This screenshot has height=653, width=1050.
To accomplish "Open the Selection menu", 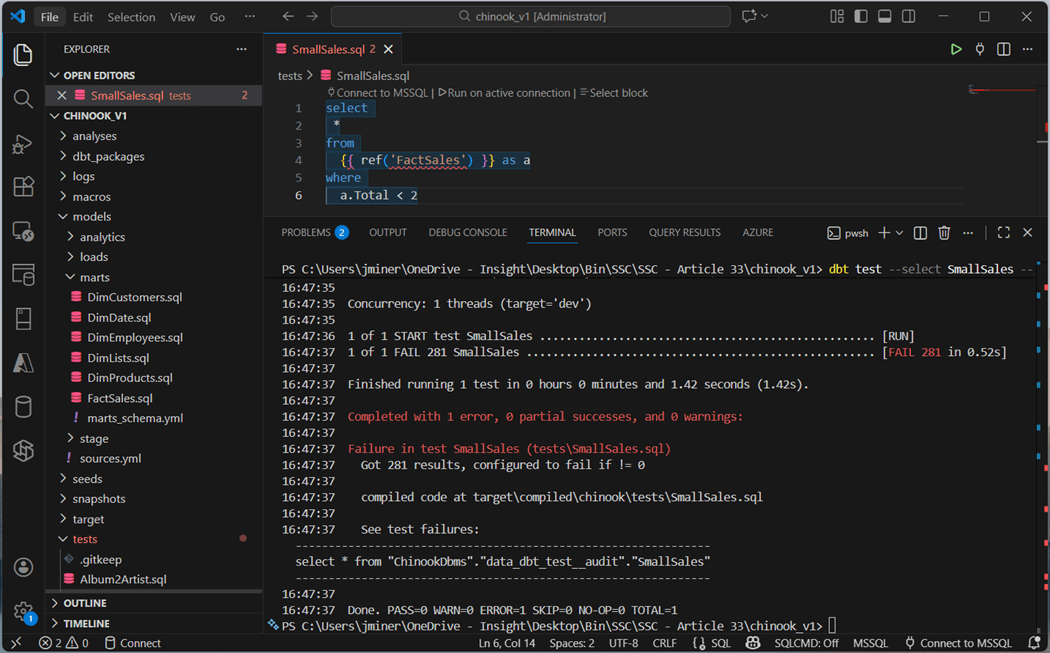I will 131,17.
